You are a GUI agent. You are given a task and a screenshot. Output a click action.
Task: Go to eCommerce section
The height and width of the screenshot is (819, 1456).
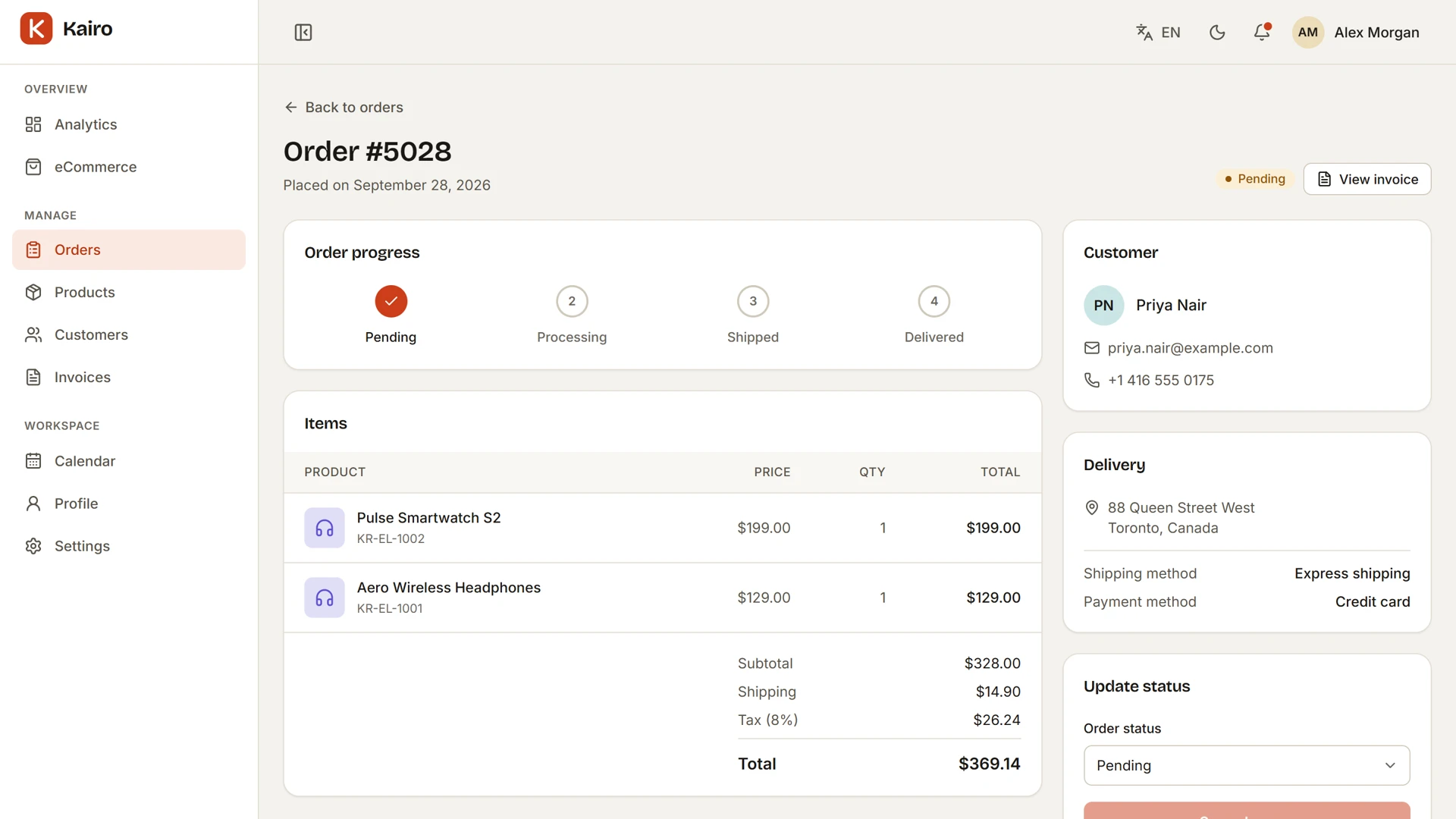(x=129, y=167)
